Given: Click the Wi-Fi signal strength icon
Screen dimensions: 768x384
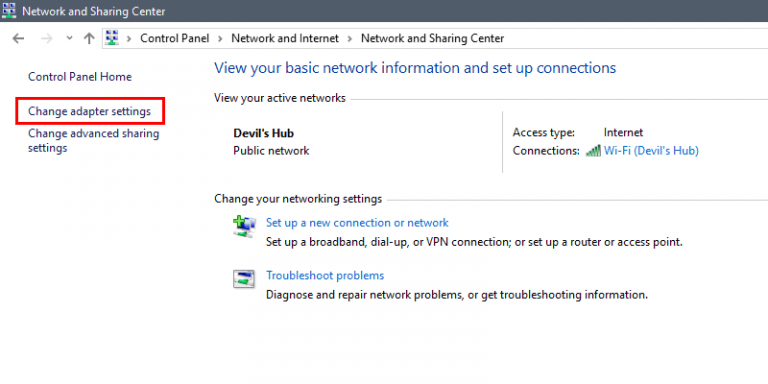Looking at the screenshot, I should (x=593, y=151).
